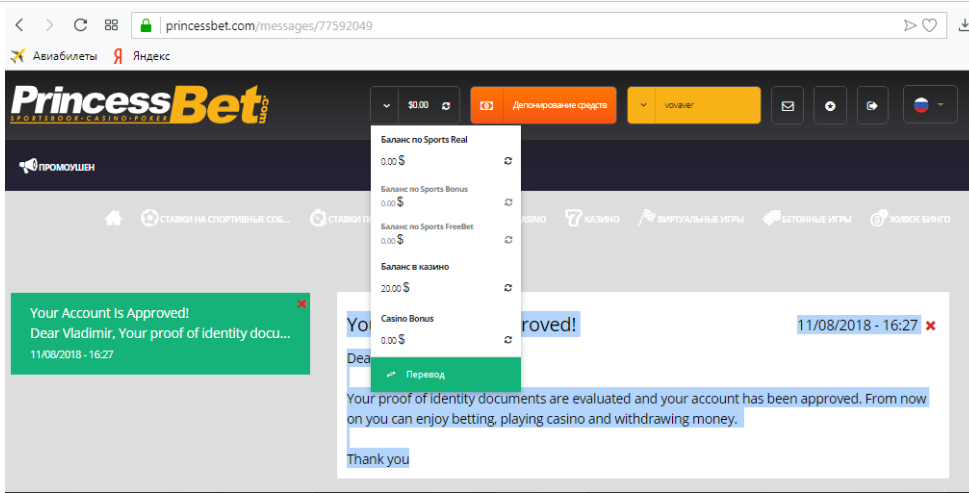Refresh the Sports FreeBet balance
This screenshot has width=969, height=493.
(508, 240)
